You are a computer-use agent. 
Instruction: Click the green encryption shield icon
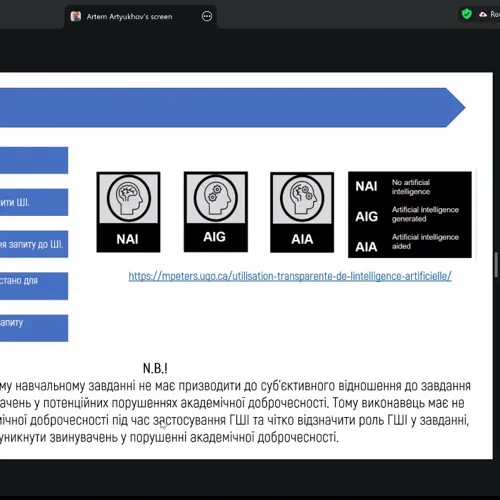pos(467,14)
